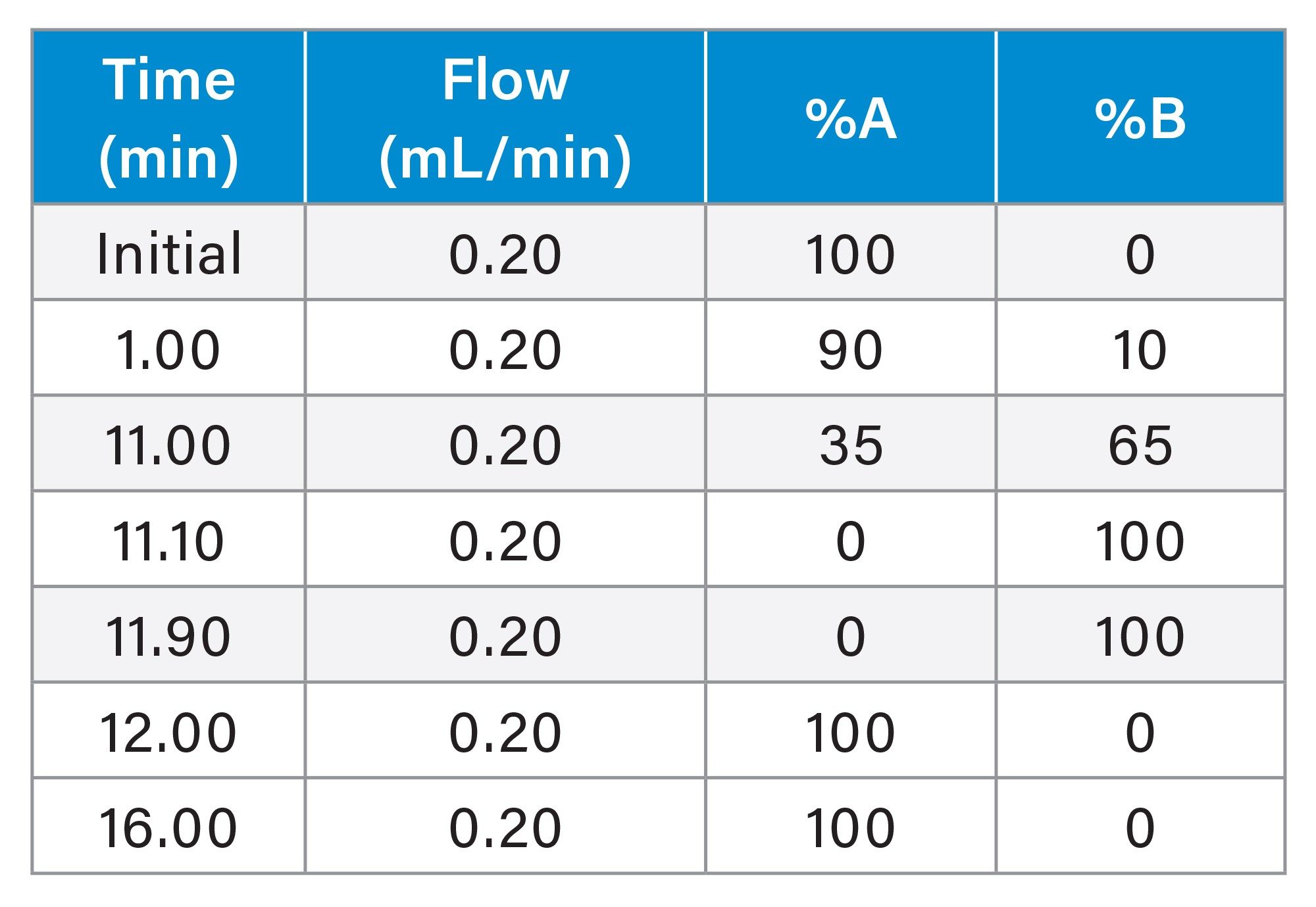Select flow cell in the Initial row

point(505,253)
